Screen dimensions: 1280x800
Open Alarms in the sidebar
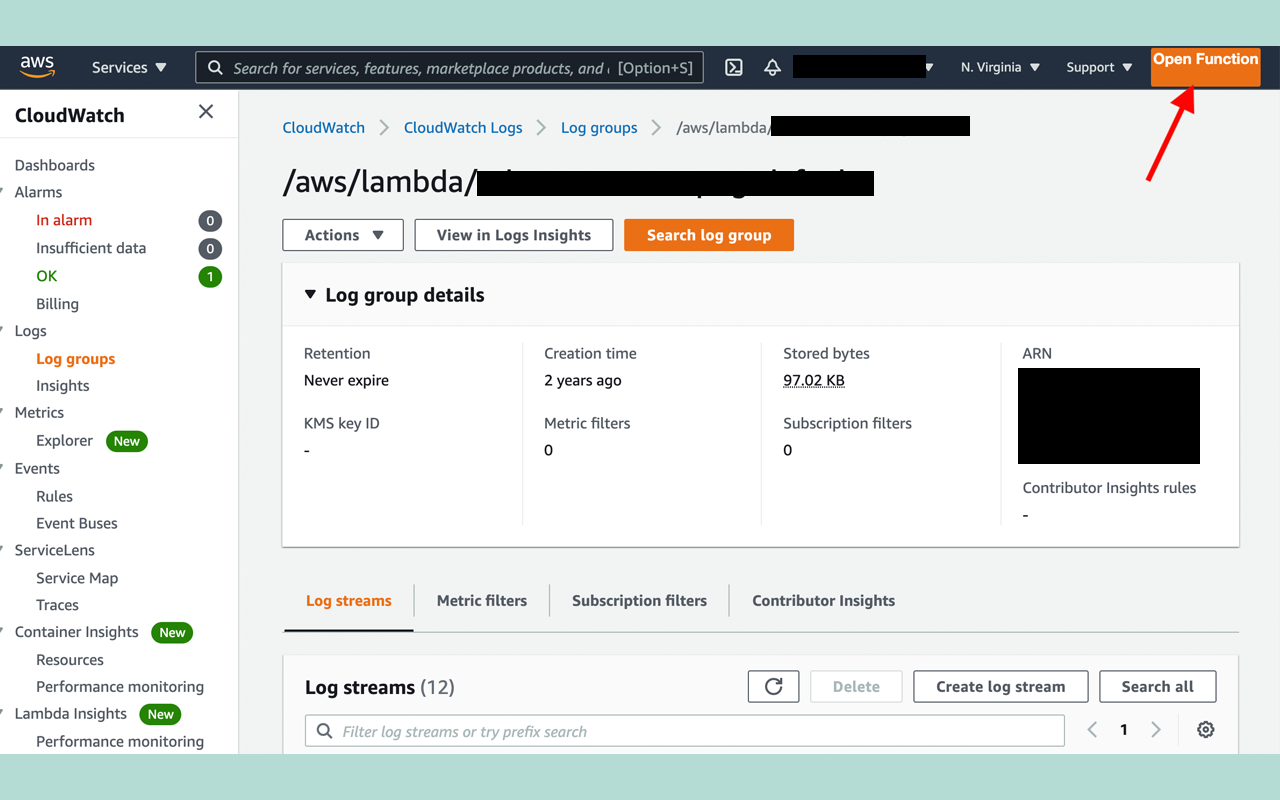38,192
